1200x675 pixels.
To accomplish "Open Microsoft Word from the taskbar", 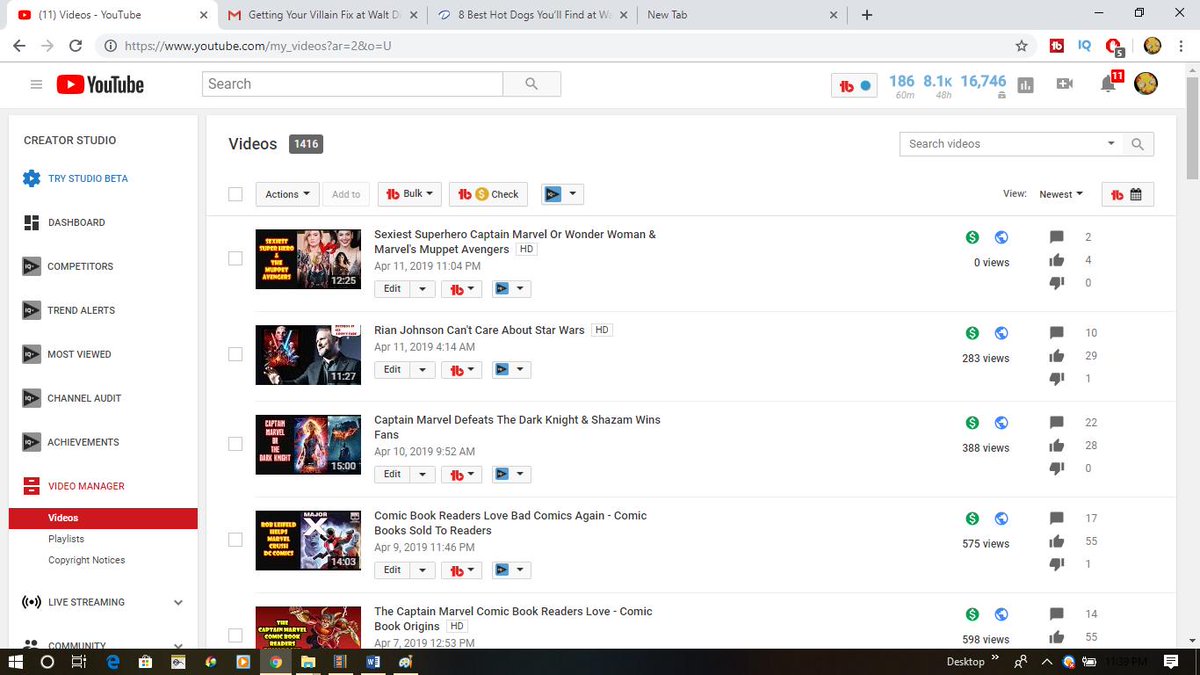I will pyautogui.click(x=372, y=661).
